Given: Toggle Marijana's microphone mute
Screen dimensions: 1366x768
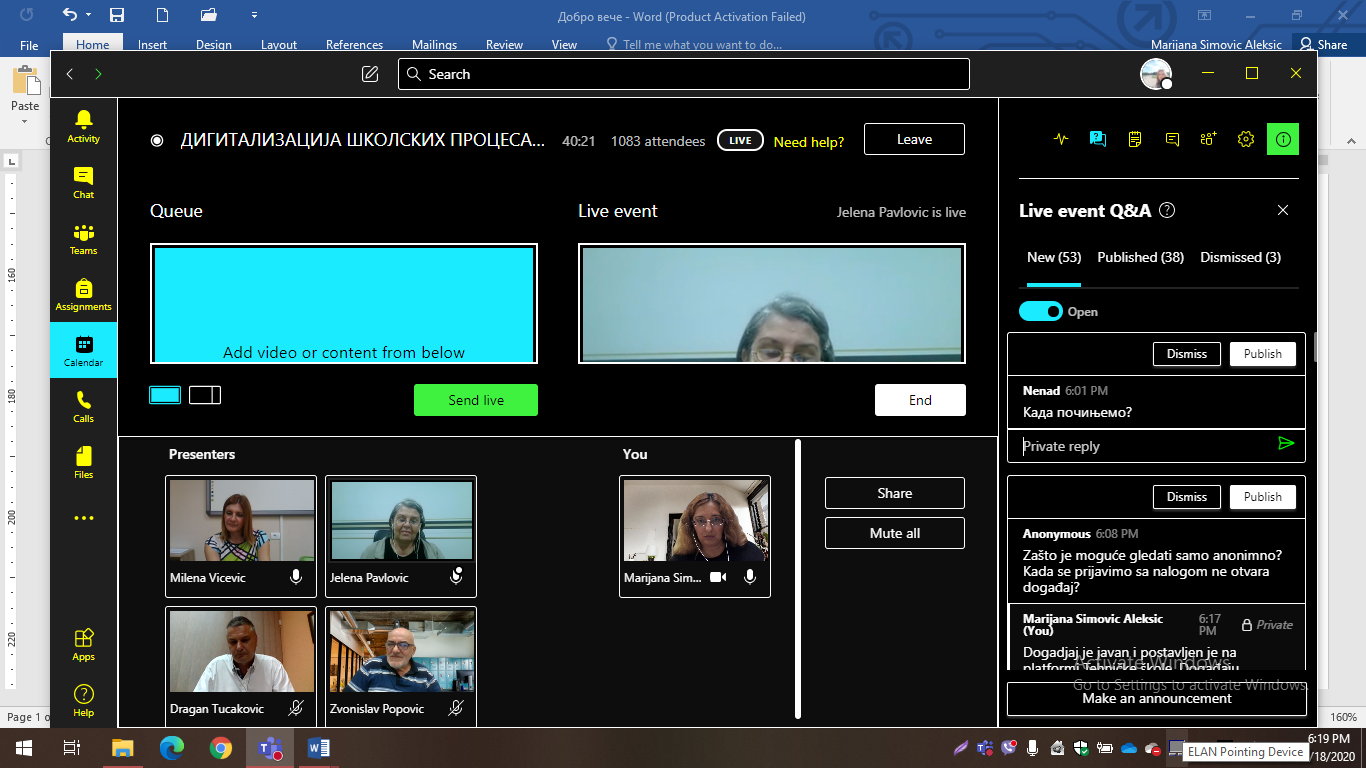Looking at the screenshot, I should click(x=750, y=577).
